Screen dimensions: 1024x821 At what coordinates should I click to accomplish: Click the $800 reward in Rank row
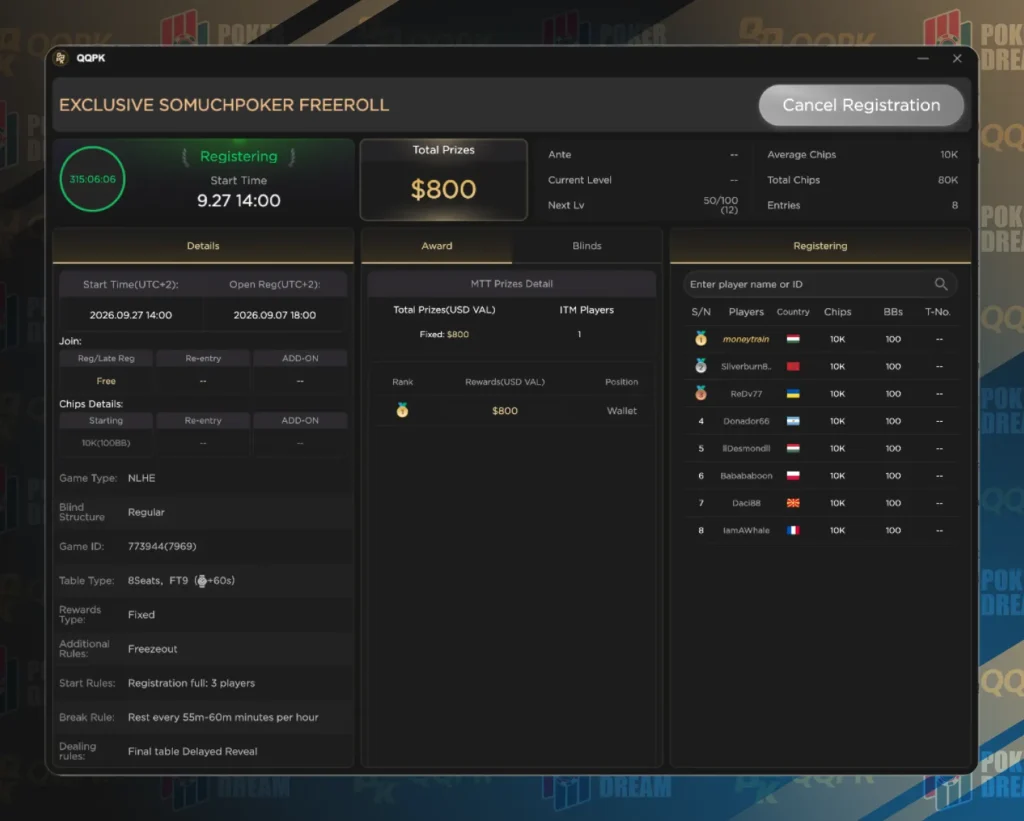pyautogui.click(x=505, y=411)
